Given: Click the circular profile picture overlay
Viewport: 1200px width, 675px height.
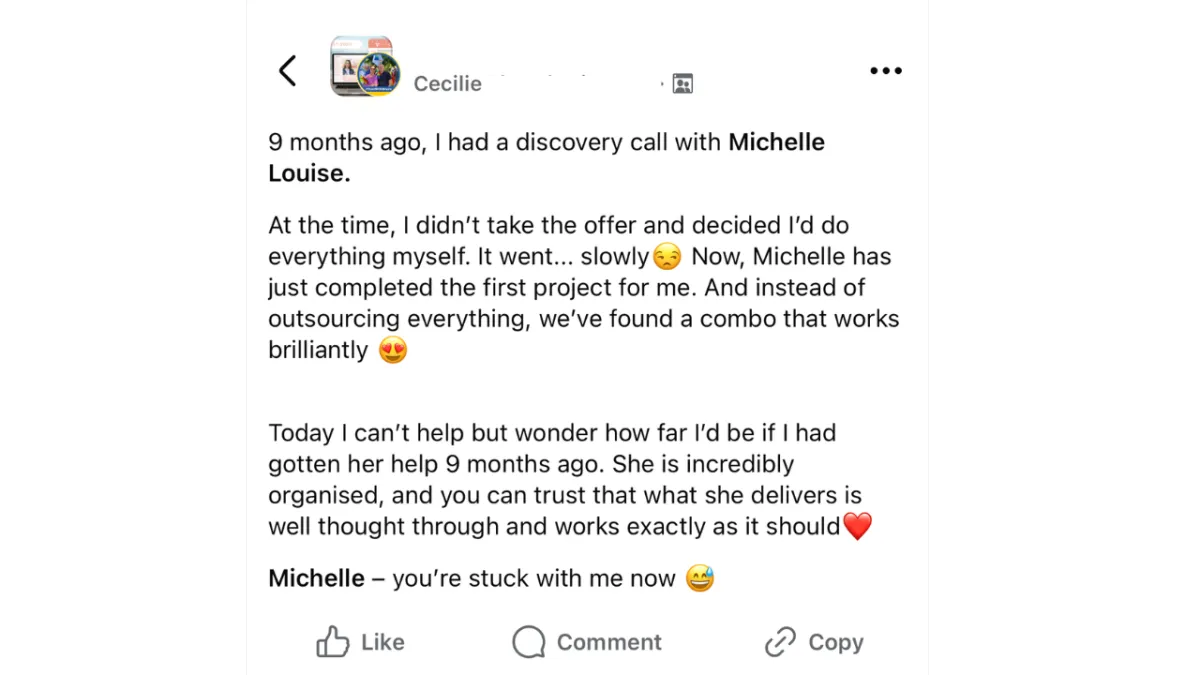Looking at the screenshot, I should 379,75.
